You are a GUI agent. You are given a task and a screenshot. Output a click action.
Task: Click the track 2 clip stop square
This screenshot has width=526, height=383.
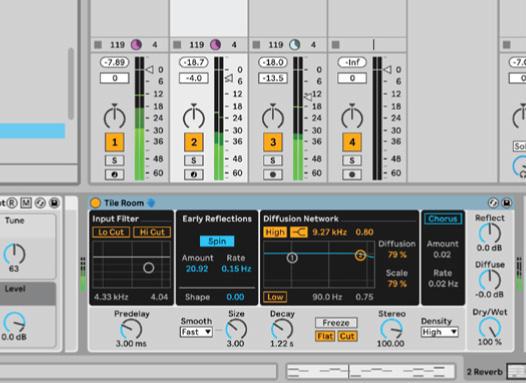177,45
